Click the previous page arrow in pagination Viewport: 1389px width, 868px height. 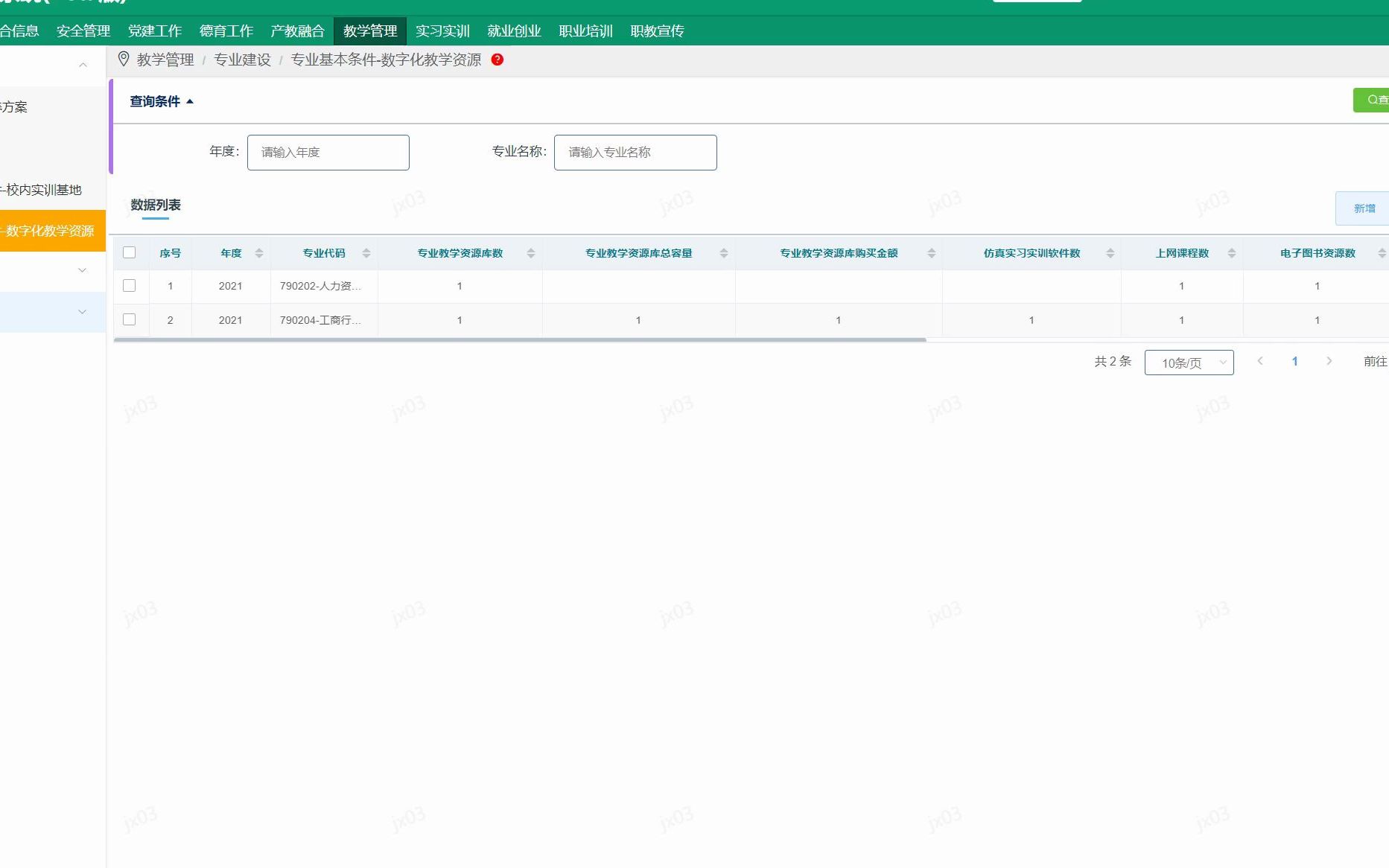[x=1260, y=362]
